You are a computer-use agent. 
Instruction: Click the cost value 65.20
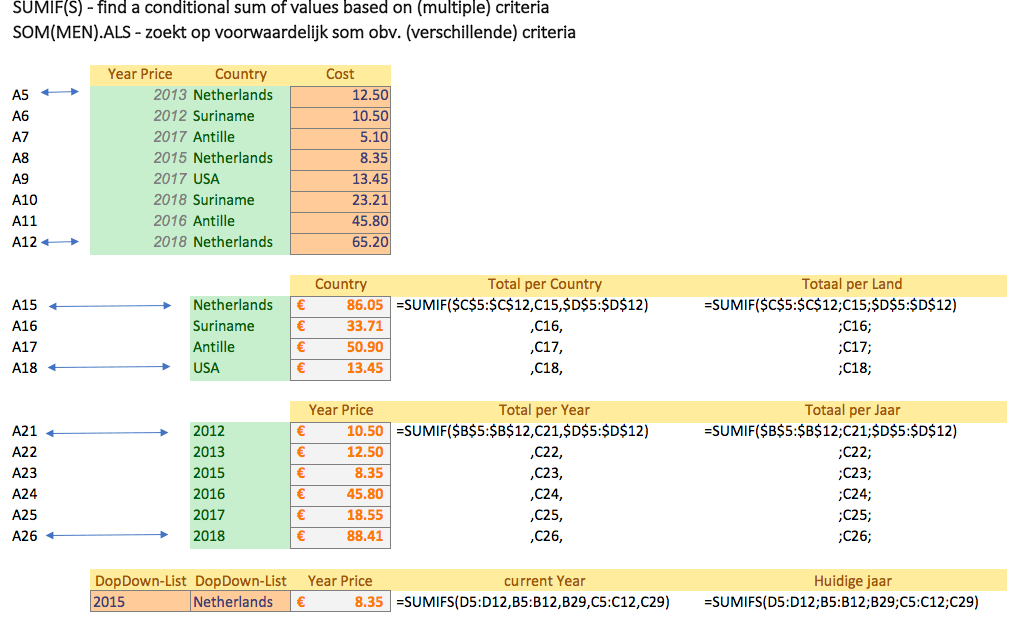point(340,243)
